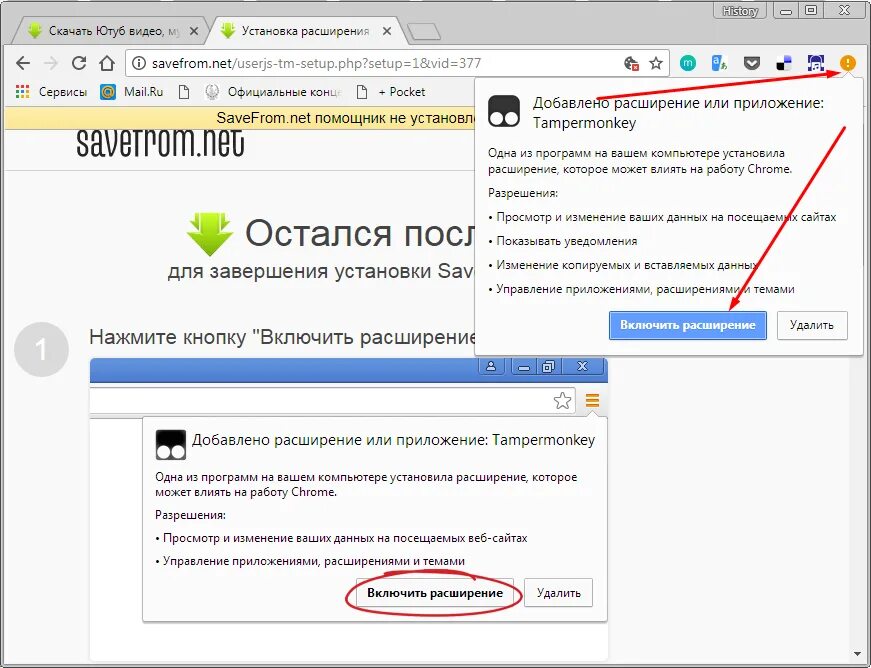Click the Tampermonkey icon in the popup
This screenshot has width=871, height=668.
pyautogui.click(x=504, y=111)
